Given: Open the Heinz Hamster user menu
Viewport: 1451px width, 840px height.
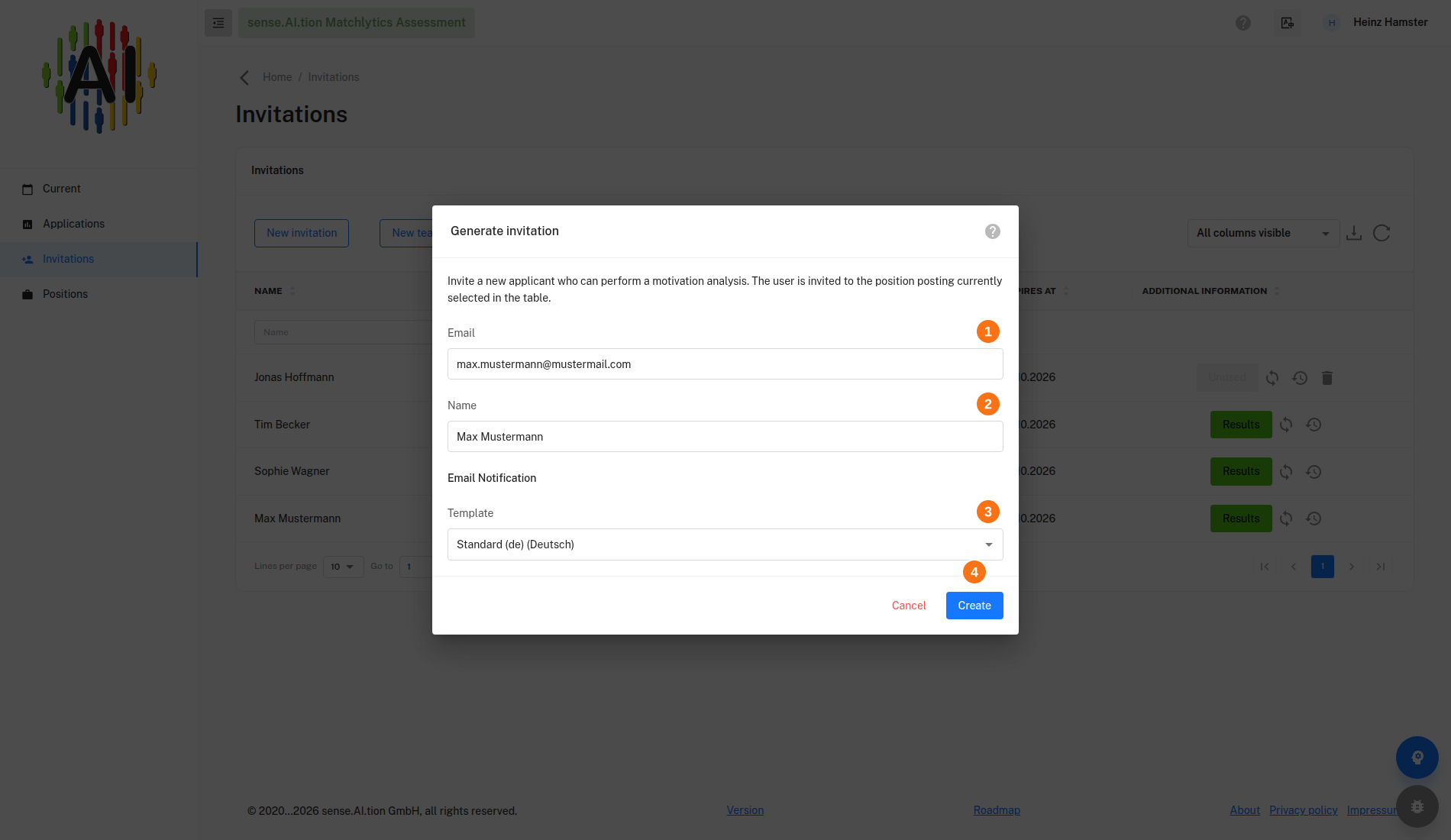Looking at the screenshot, I should (1376, 23).
